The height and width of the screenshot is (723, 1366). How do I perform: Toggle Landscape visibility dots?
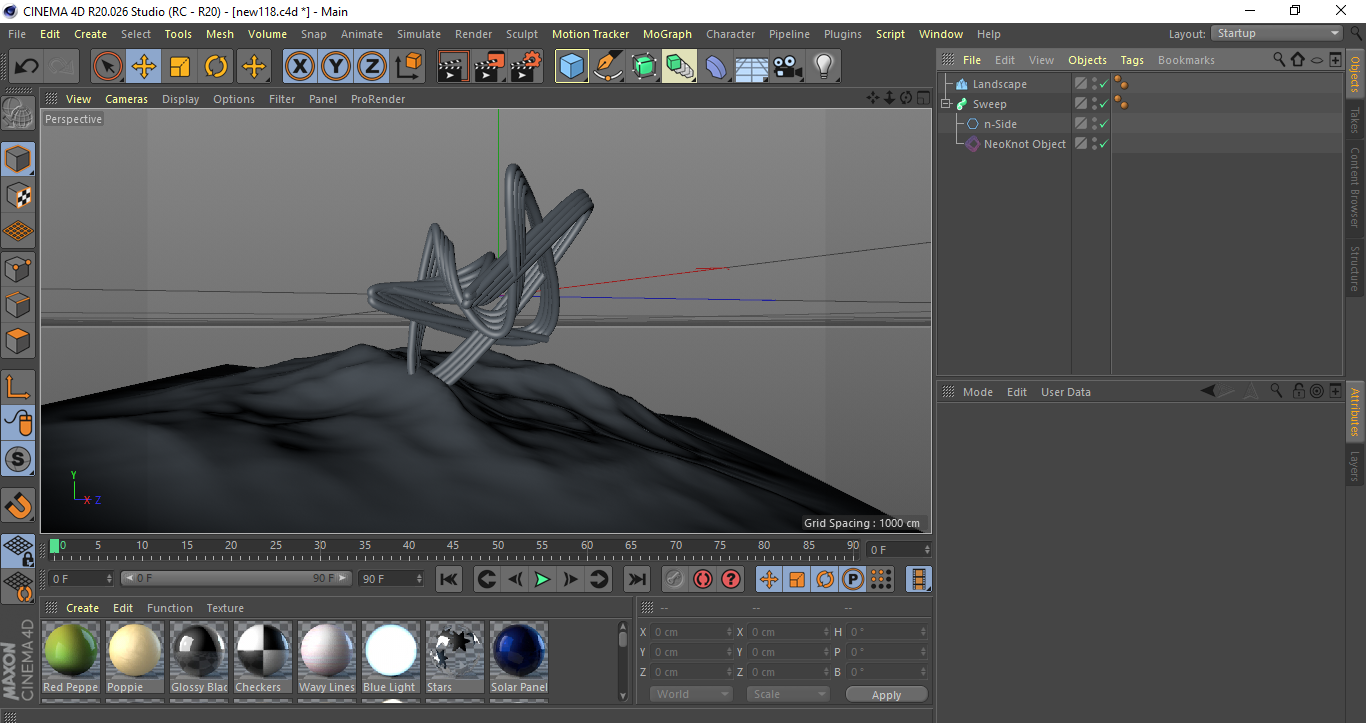[1094, 84]
